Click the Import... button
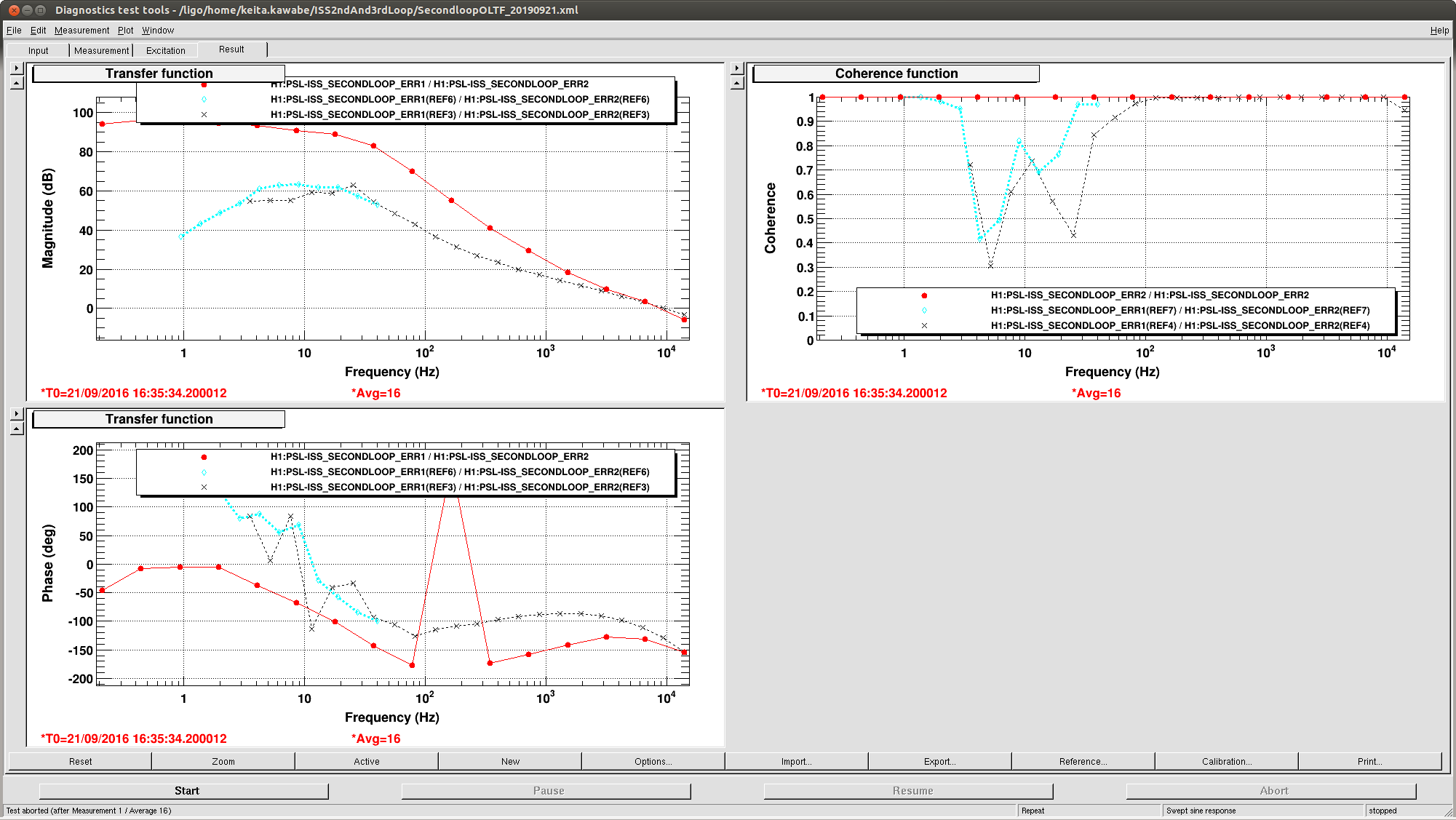Image resolution: width=1456 pixels, height=820 pixels. click(797, 761)
